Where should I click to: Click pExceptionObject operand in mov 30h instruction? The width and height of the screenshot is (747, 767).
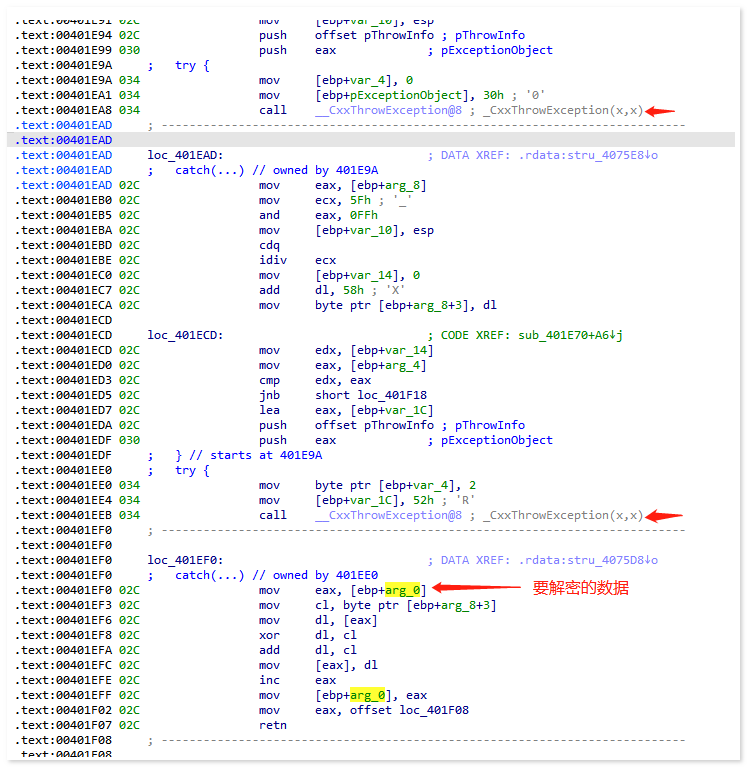tap(388, 95)
